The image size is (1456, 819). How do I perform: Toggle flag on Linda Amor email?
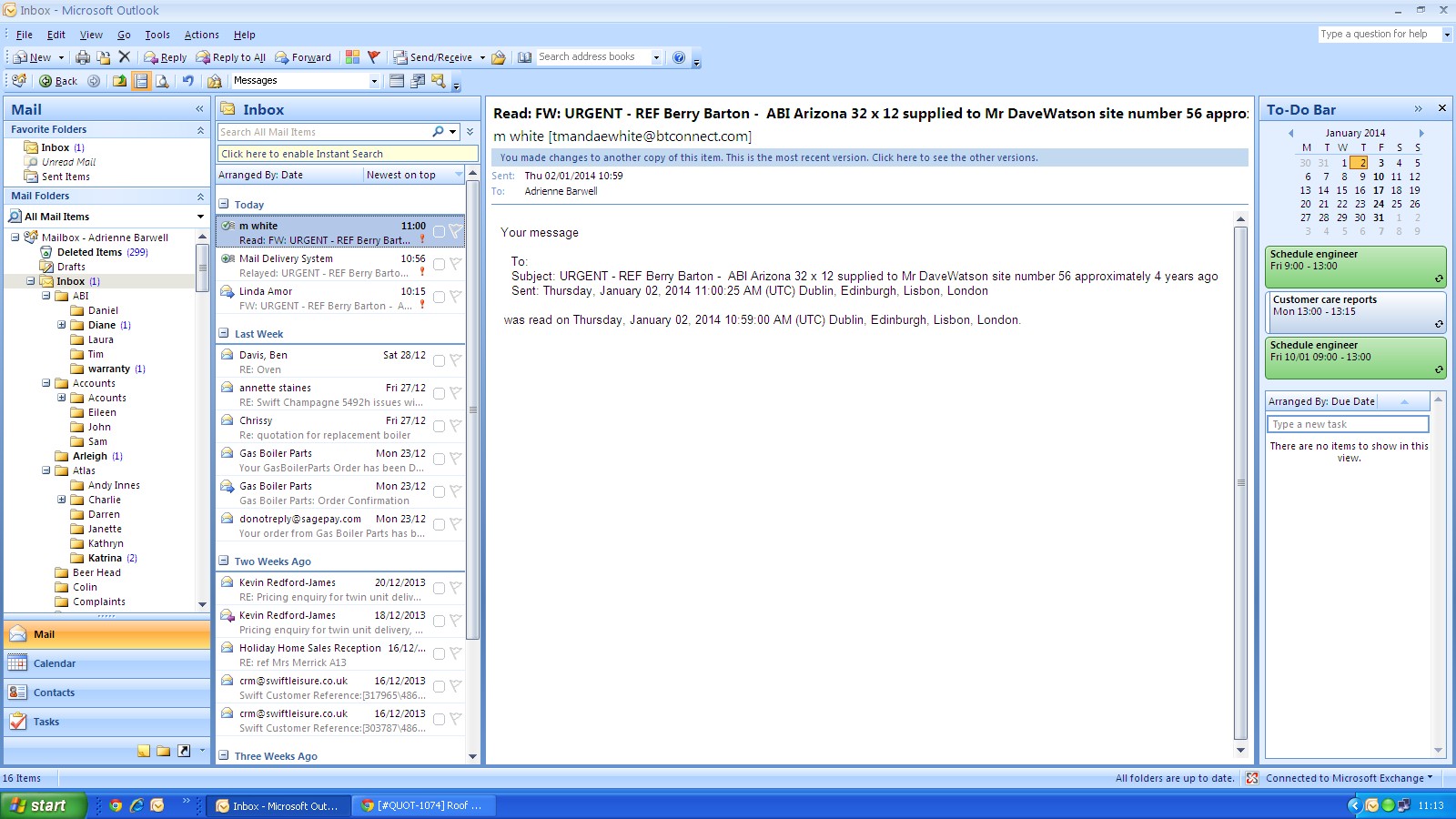point(455,297)
